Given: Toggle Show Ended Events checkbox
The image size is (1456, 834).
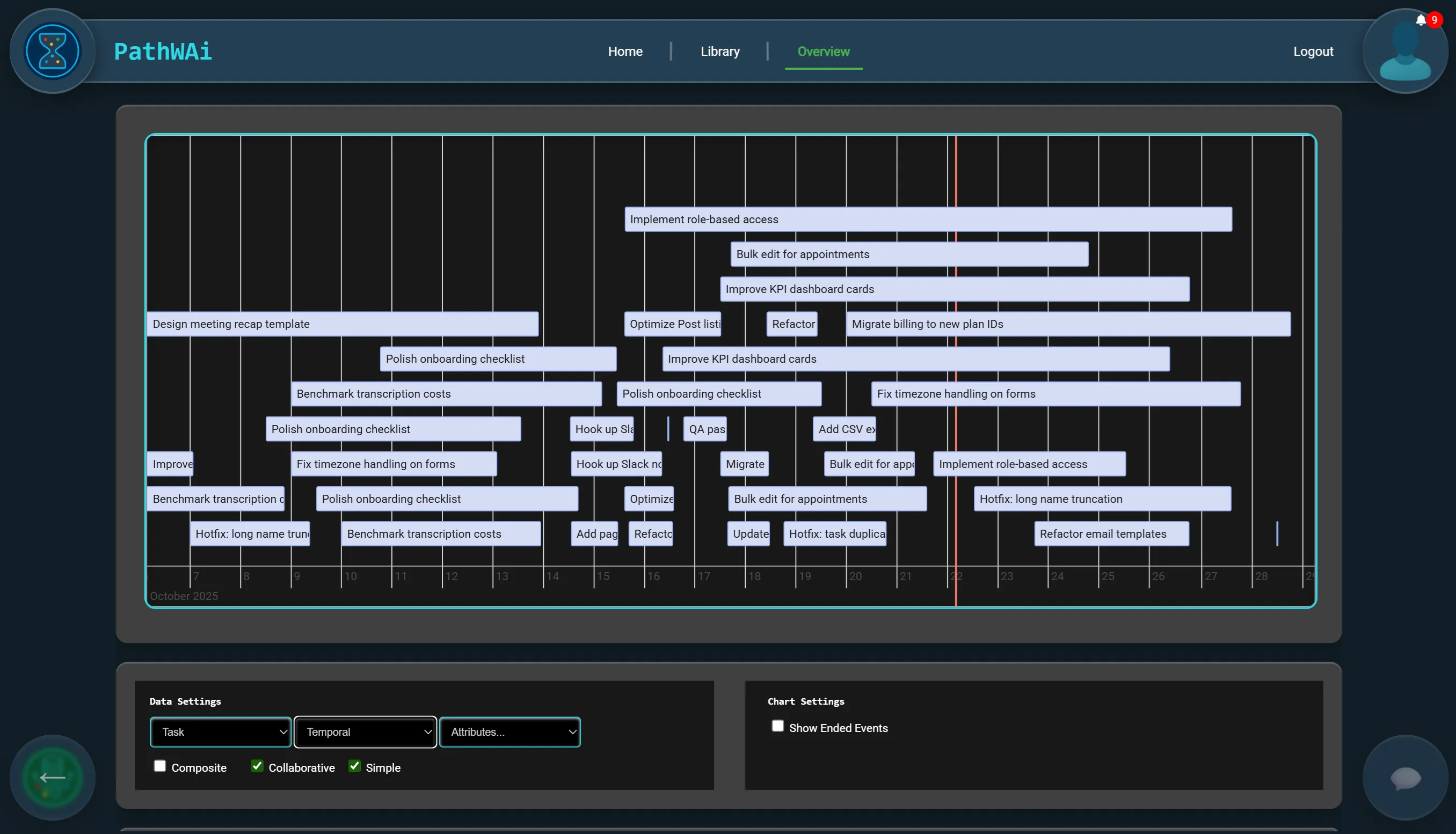Looking at the screenshot, I should click(777, 726).
